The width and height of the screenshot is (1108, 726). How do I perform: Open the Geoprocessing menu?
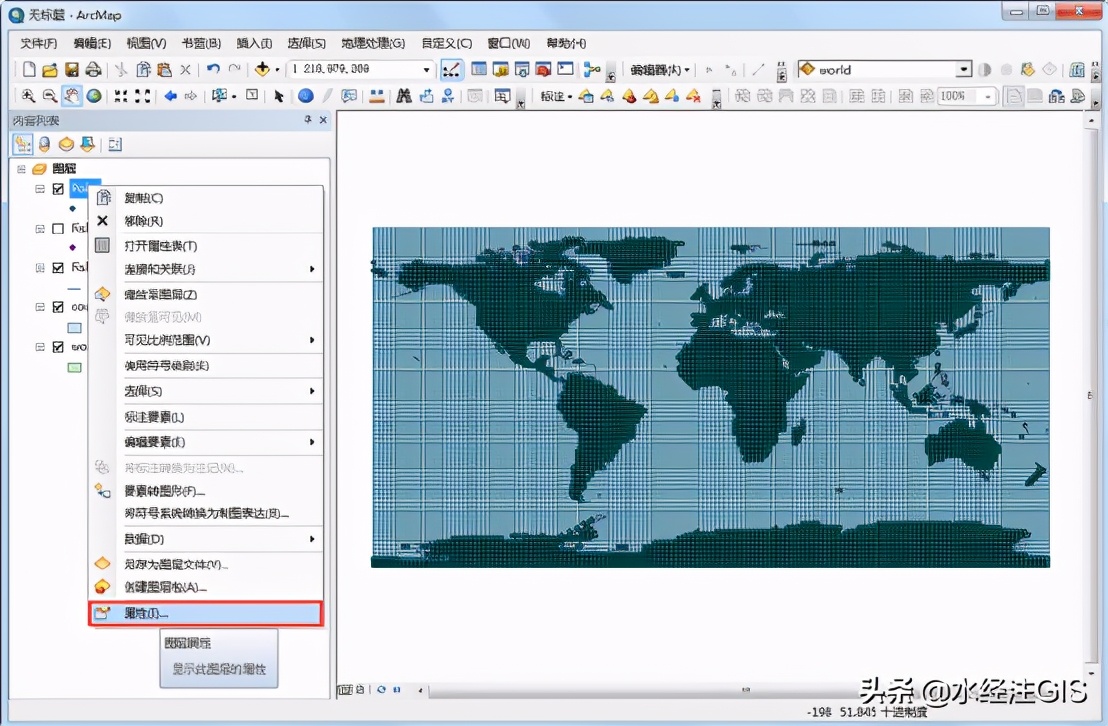372,44
